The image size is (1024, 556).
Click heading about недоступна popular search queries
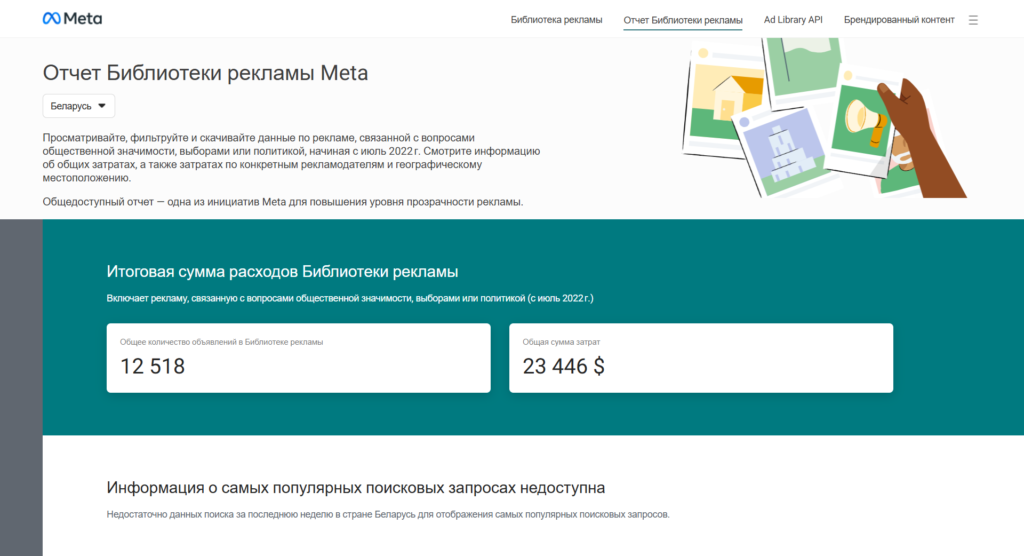356,488
